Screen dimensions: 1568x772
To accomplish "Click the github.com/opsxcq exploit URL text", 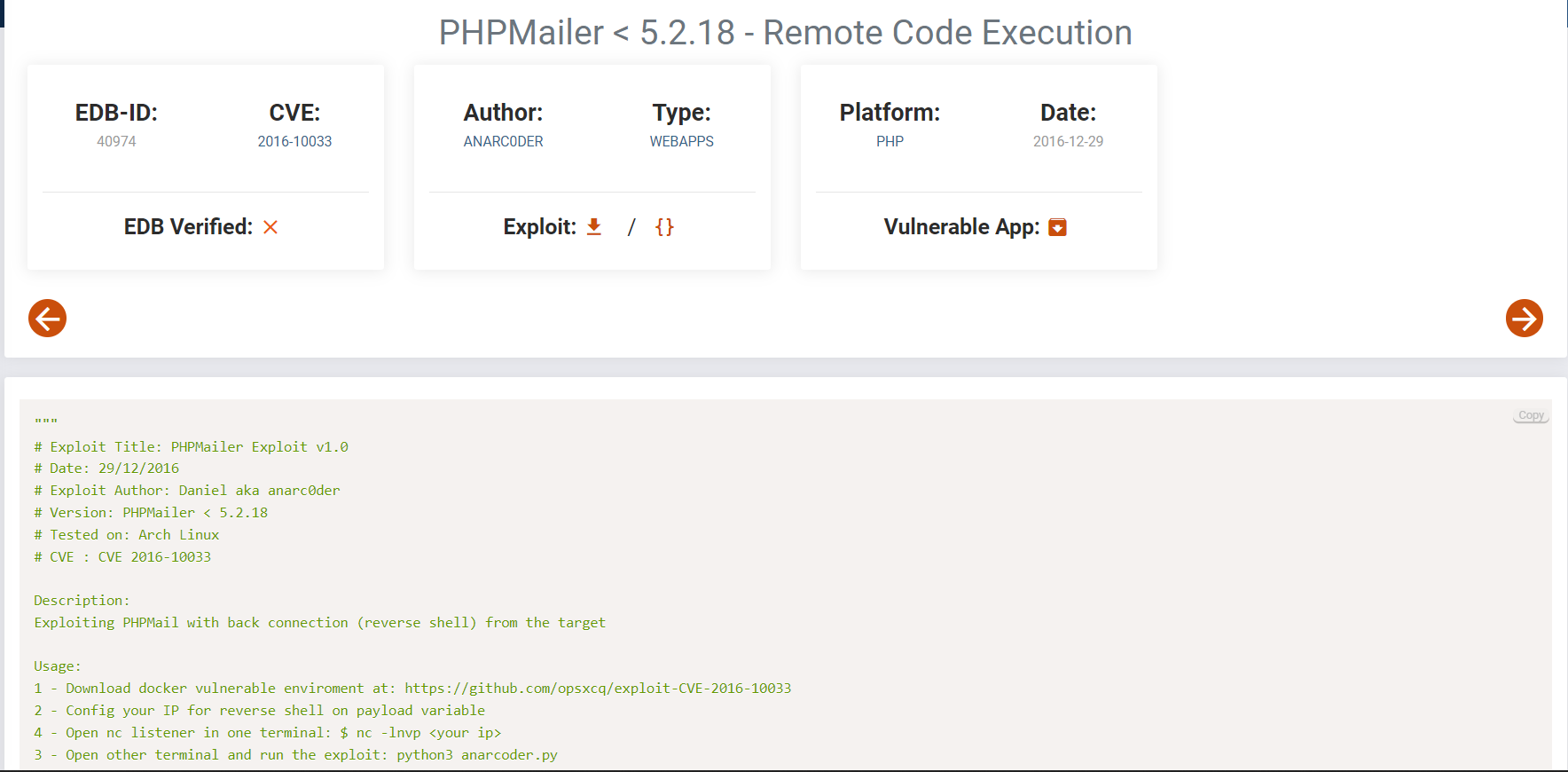I will [x=598, y=689].
